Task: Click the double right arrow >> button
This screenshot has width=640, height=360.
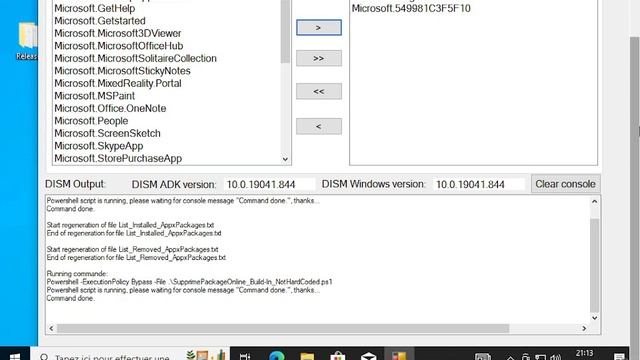Action: (x=319, y=58)
